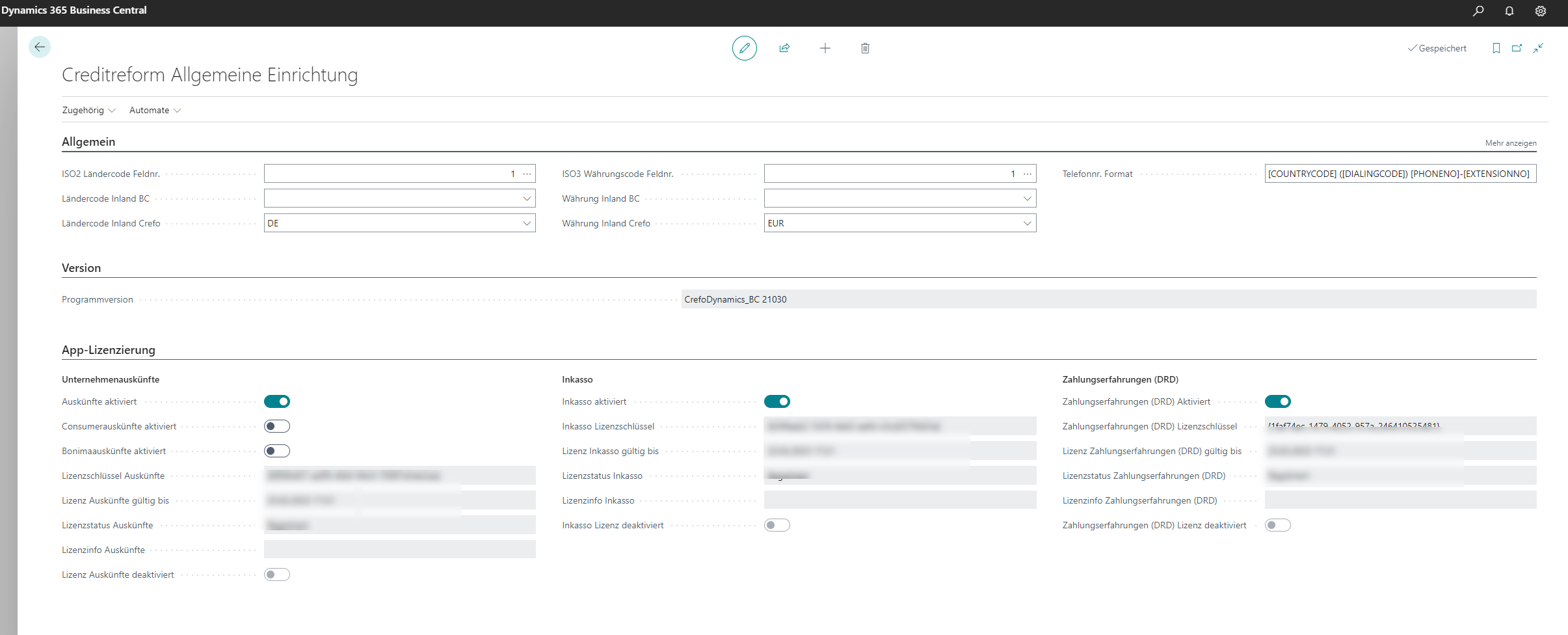Open the Automate menu

(155, 110)
